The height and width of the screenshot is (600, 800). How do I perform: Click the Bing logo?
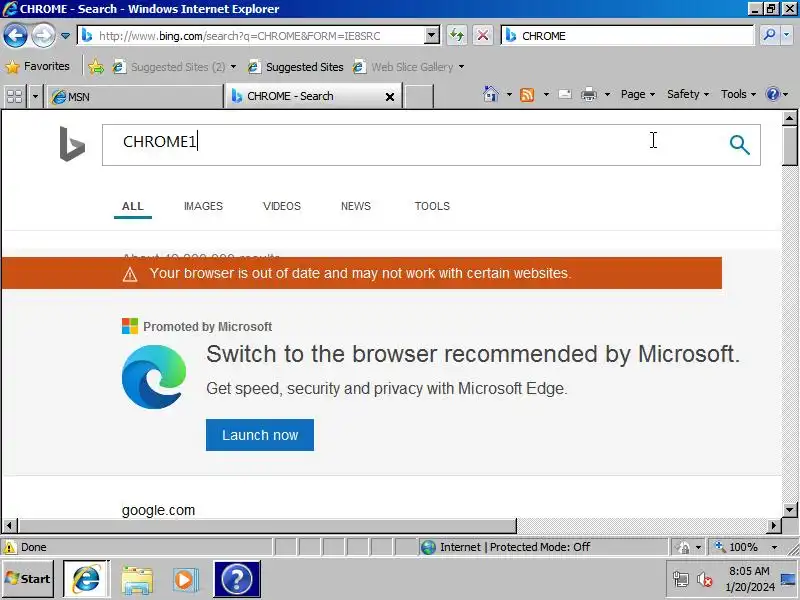tap(72, 143)
